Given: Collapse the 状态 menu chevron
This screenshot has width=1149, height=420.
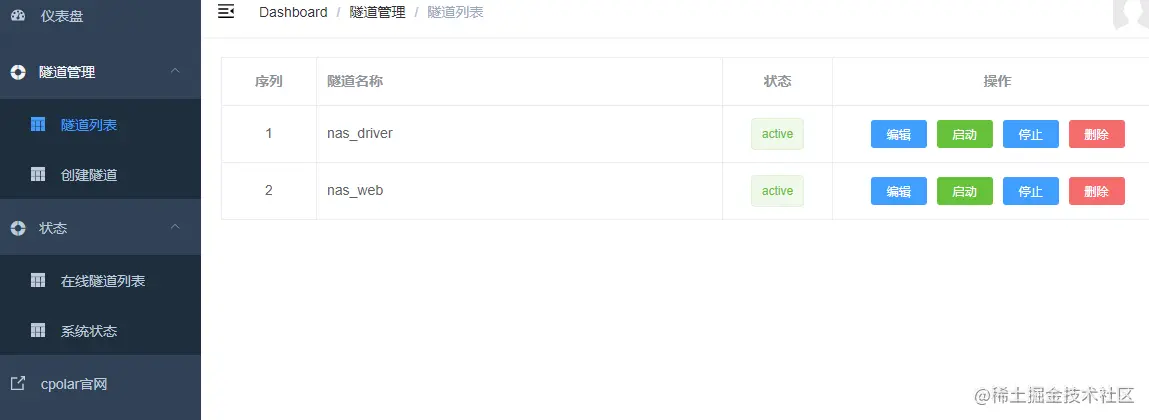Looking at the screenshot, I should pyautogui.click(x=175, y=227).
